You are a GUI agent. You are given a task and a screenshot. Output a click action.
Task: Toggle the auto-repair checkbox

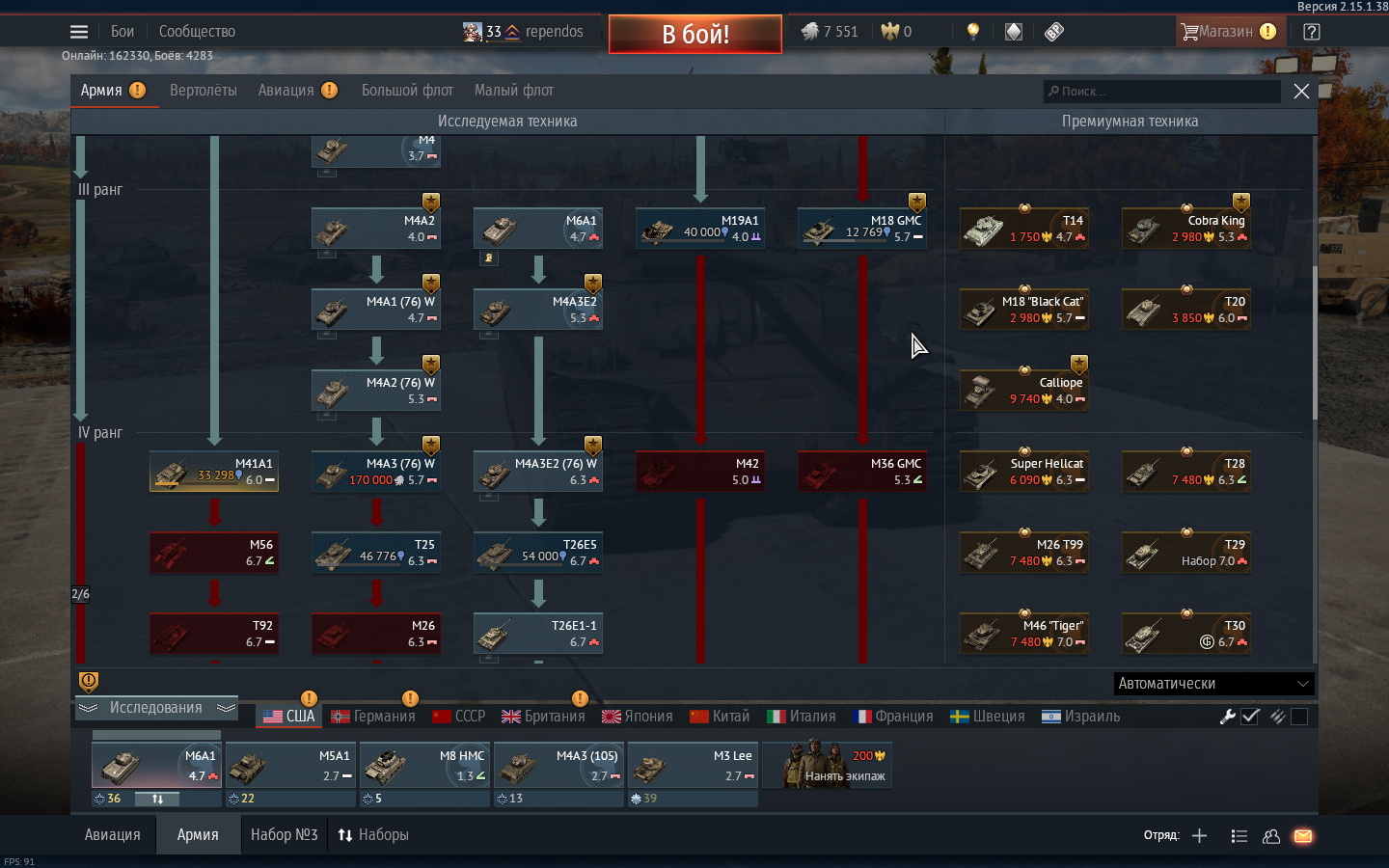pyautogui.click(x=1250, y=717)
